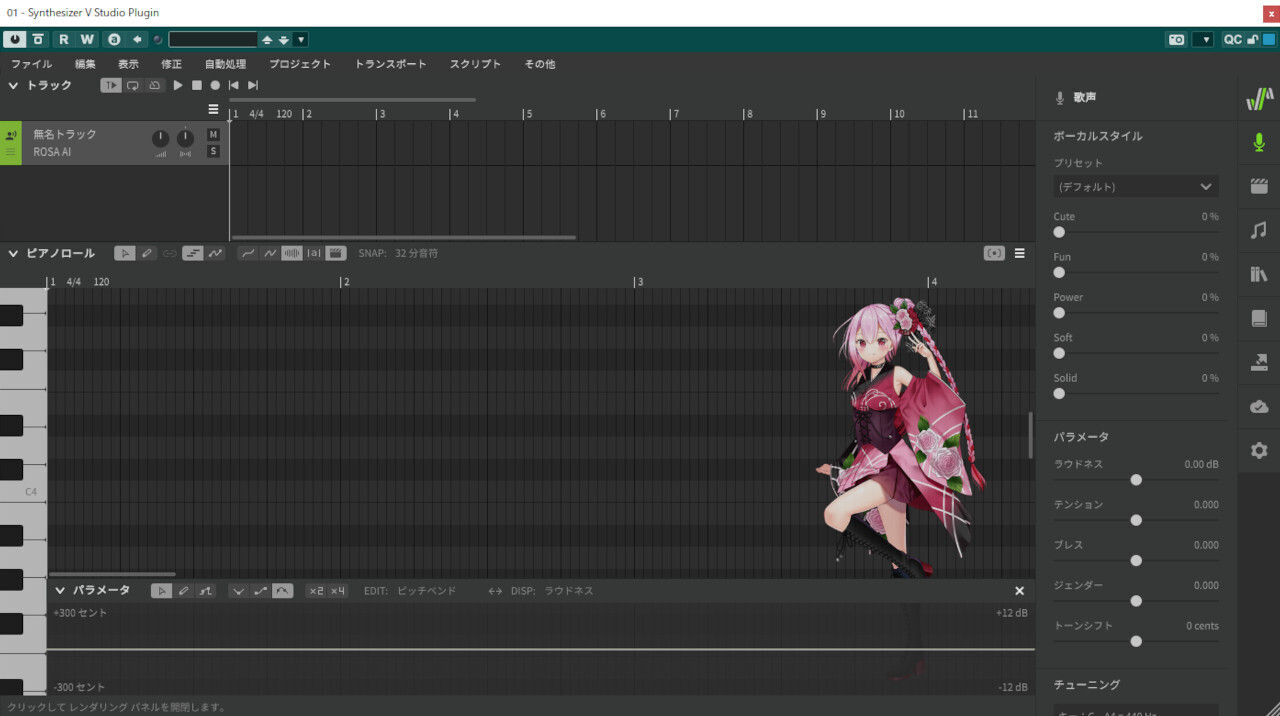Solo the ROSA AI track
Viewport: 1280px width, 716px height.
click(x=213, y=151)
